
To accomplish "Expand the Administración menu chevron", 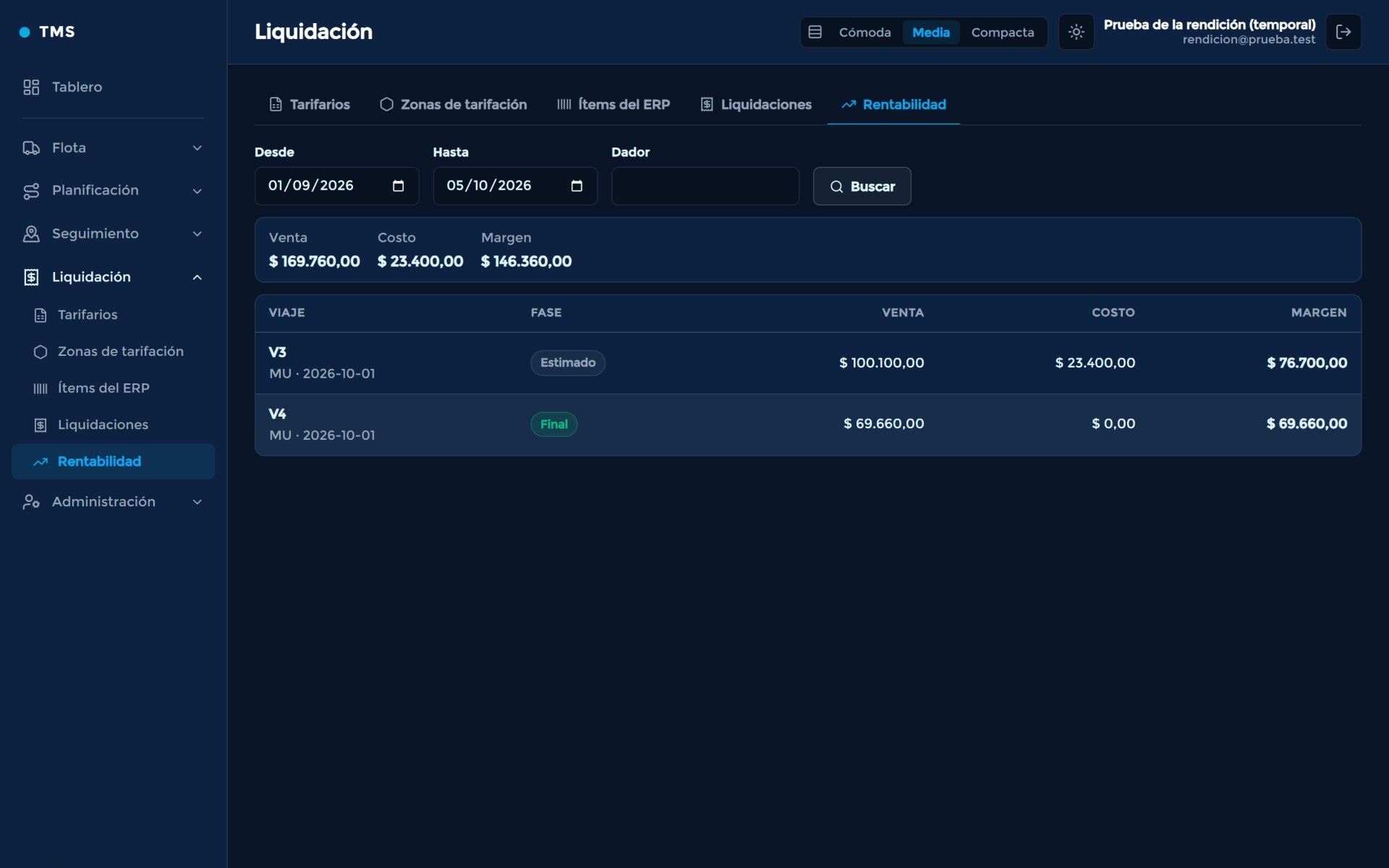I will (197, 502).
